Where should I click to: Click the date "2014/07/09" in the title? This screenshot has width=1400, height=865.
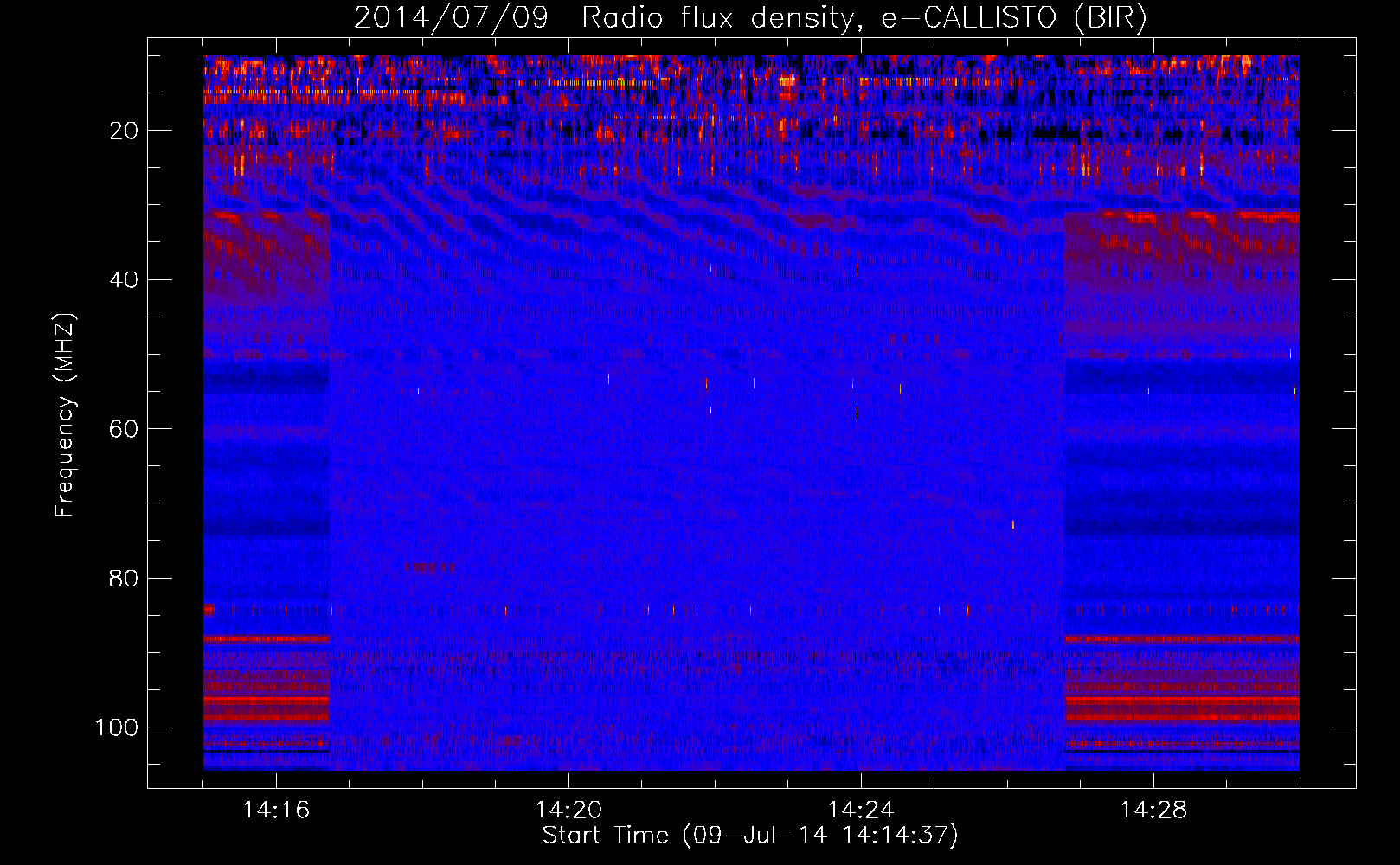pyautogui.click(x=451, y=18)
